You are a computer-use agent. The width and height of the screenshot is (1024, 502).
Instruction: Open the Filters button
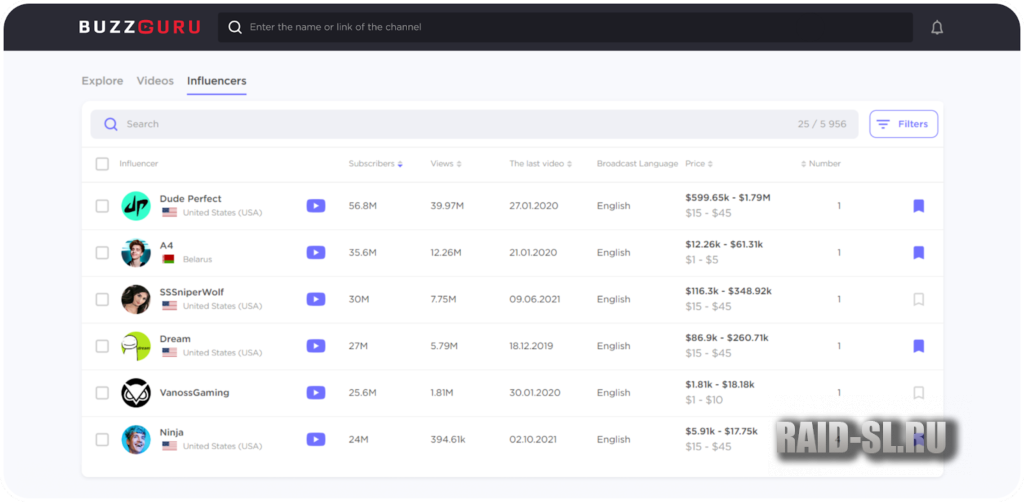903,124
